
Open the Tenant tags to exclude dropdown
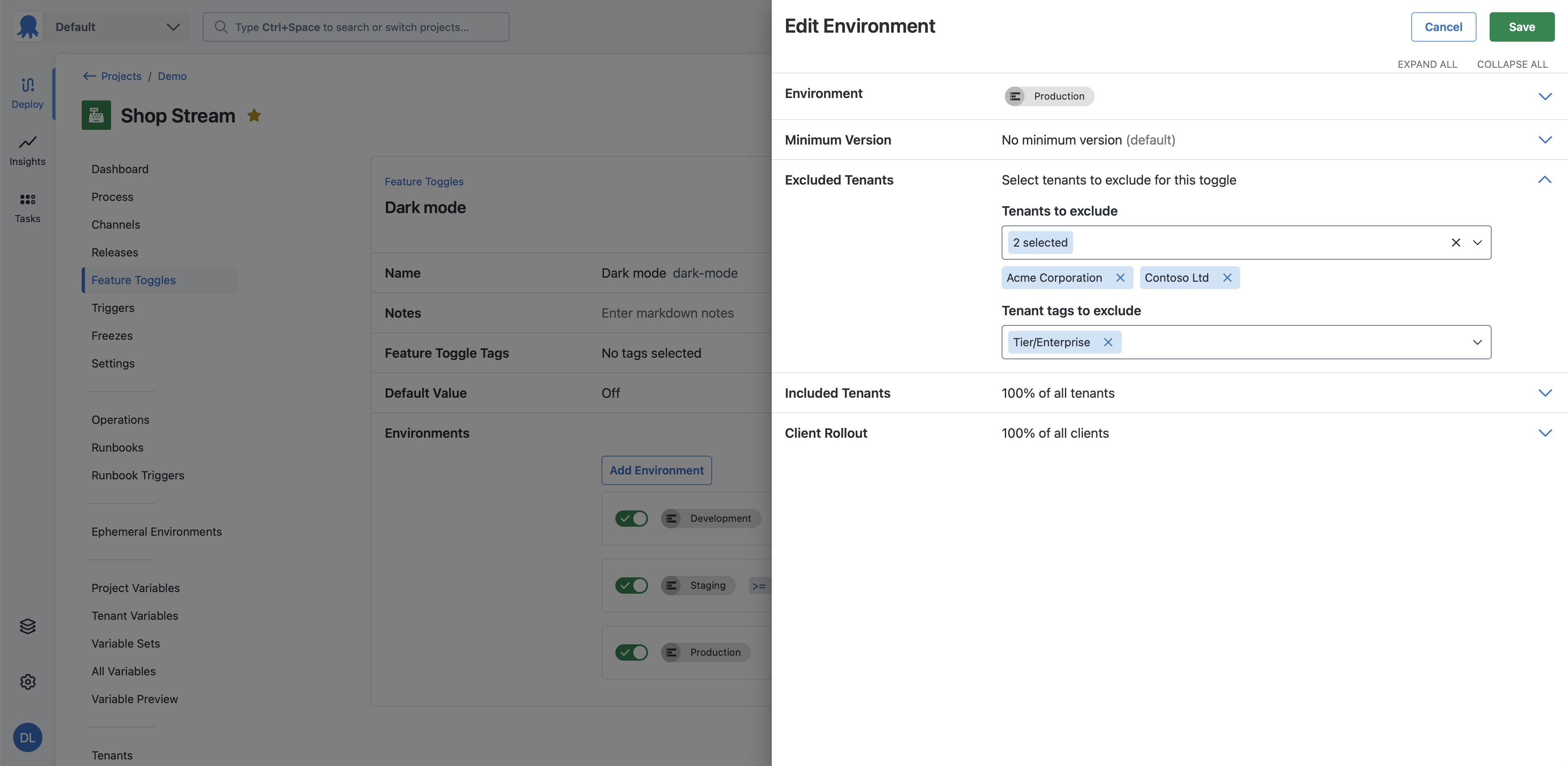pos(1477,342)
